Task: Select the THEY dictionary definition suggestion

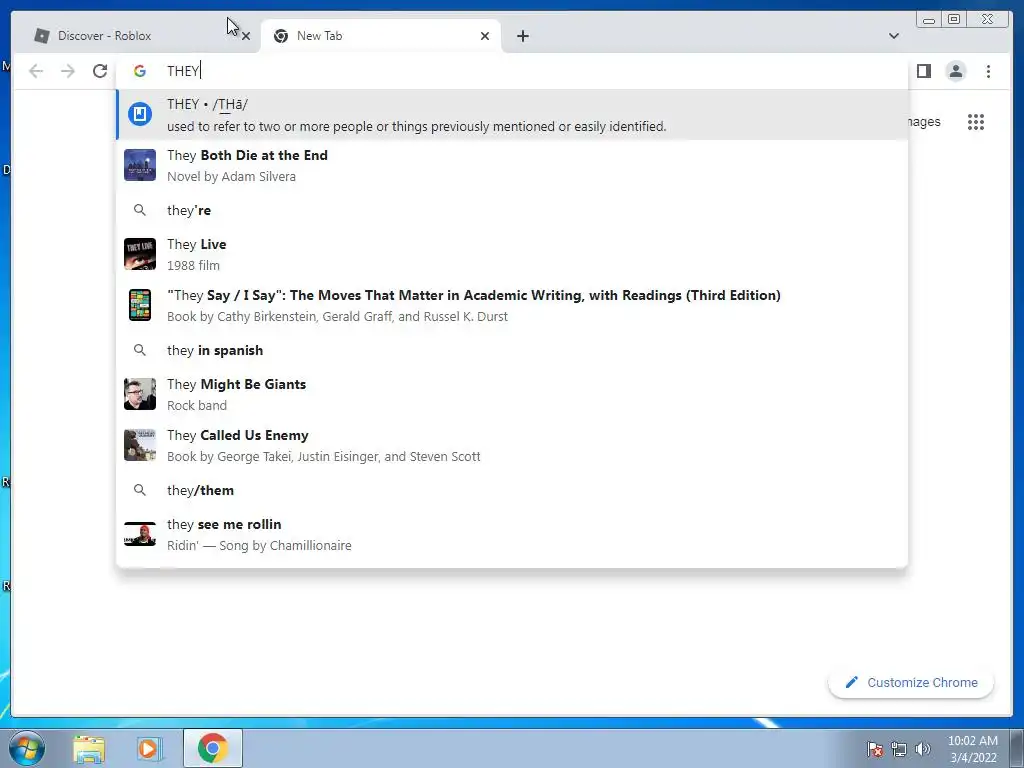Action: click(x=512, y=114)
